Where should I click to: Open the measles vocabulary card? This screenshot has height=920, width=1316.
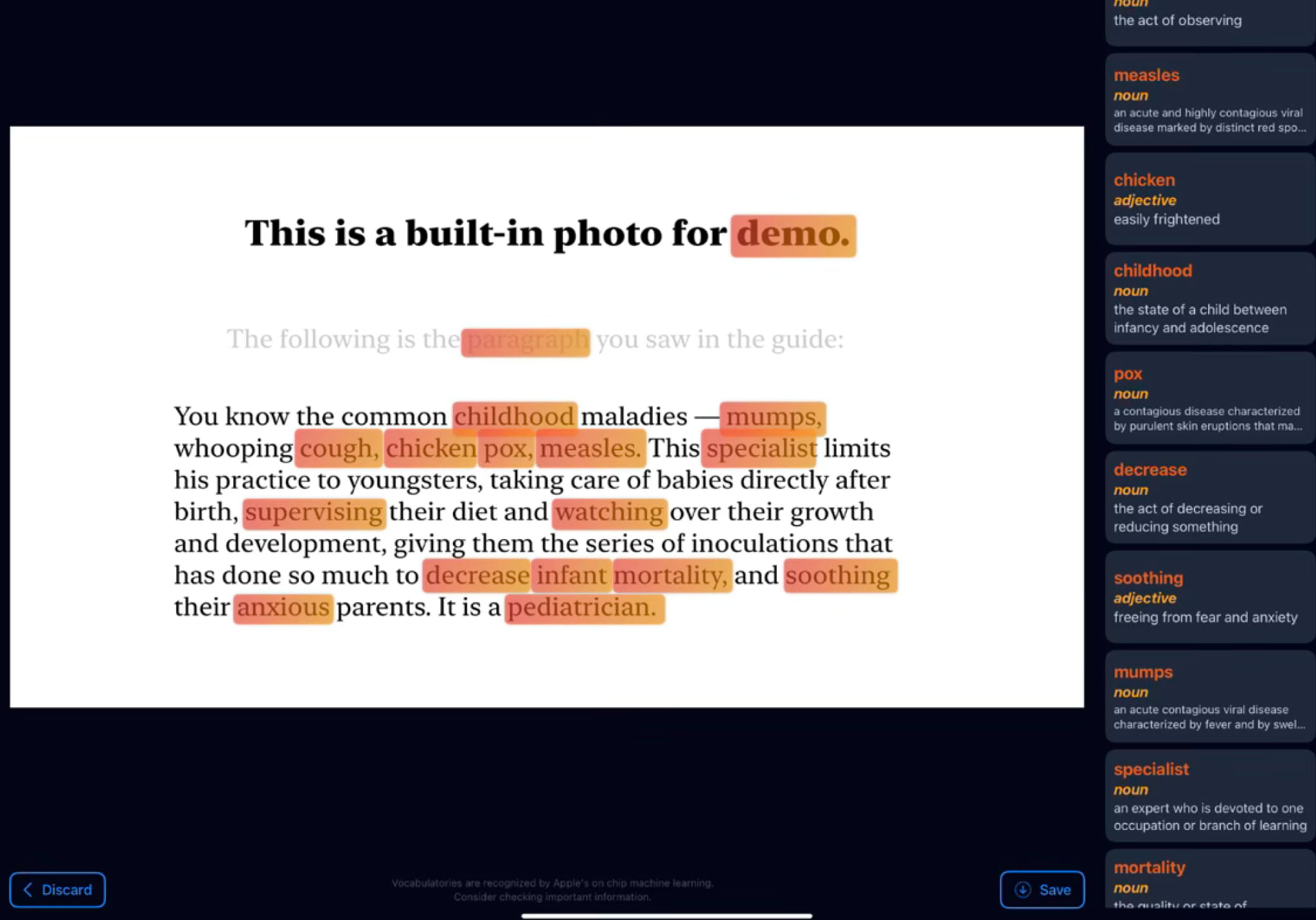(x=1210, y=100)
